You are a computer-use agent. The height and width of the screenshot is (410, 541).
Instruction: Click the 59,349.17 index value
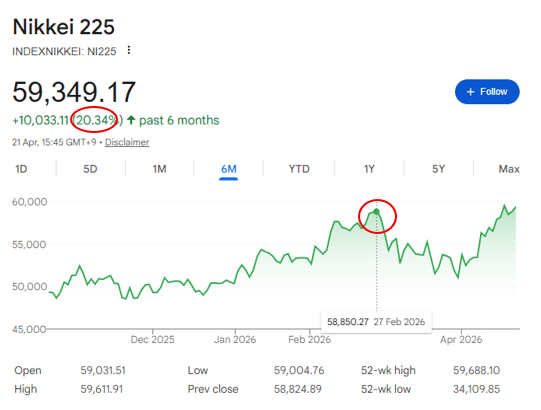74,92
